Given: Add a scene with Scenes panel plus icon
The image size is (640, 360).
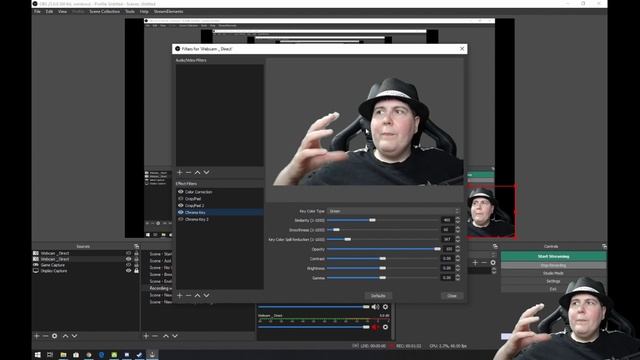Looking at the screenshot, I should pos(146,336).
